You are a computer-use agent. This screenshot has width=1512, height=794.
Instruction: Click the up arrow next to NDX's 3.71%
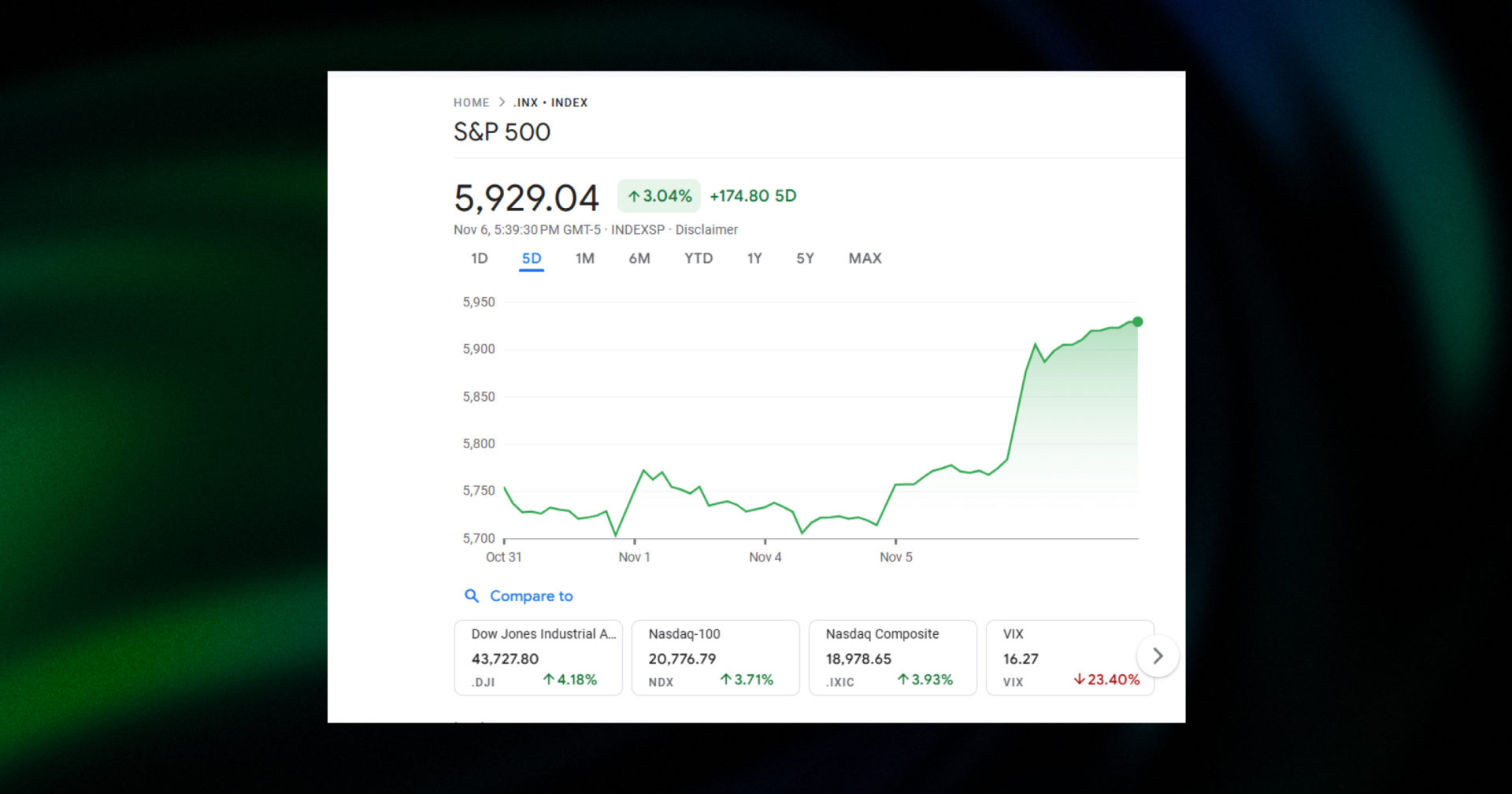[725, 680]
